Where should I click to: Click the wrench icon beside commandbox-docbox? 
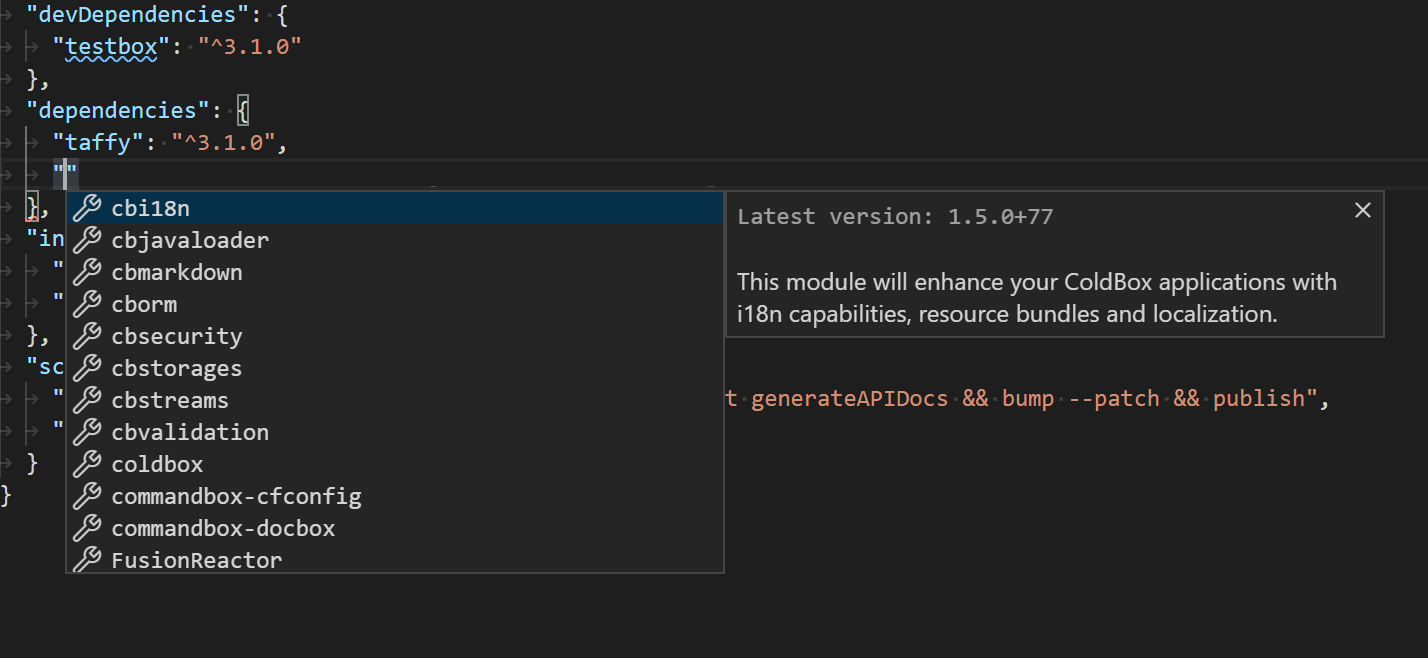88,528
